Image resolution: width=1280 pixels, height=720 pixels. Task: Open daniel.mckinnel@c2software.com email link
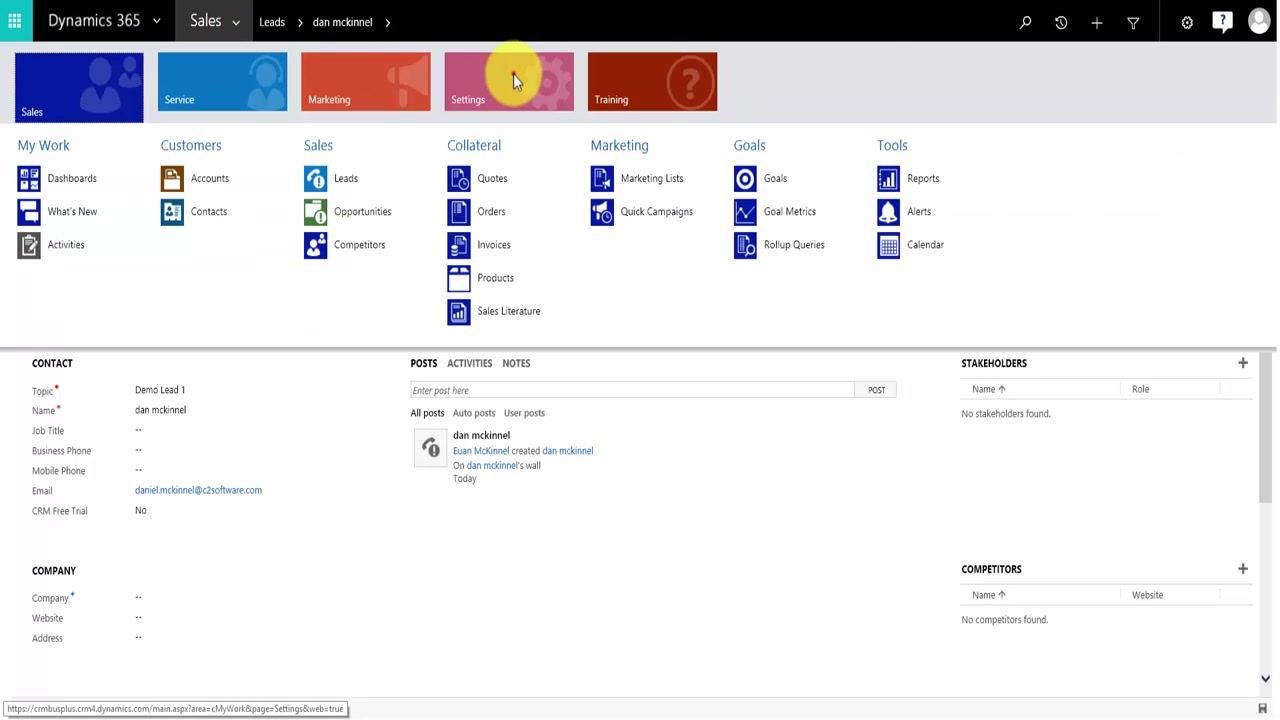pos(198,490)
